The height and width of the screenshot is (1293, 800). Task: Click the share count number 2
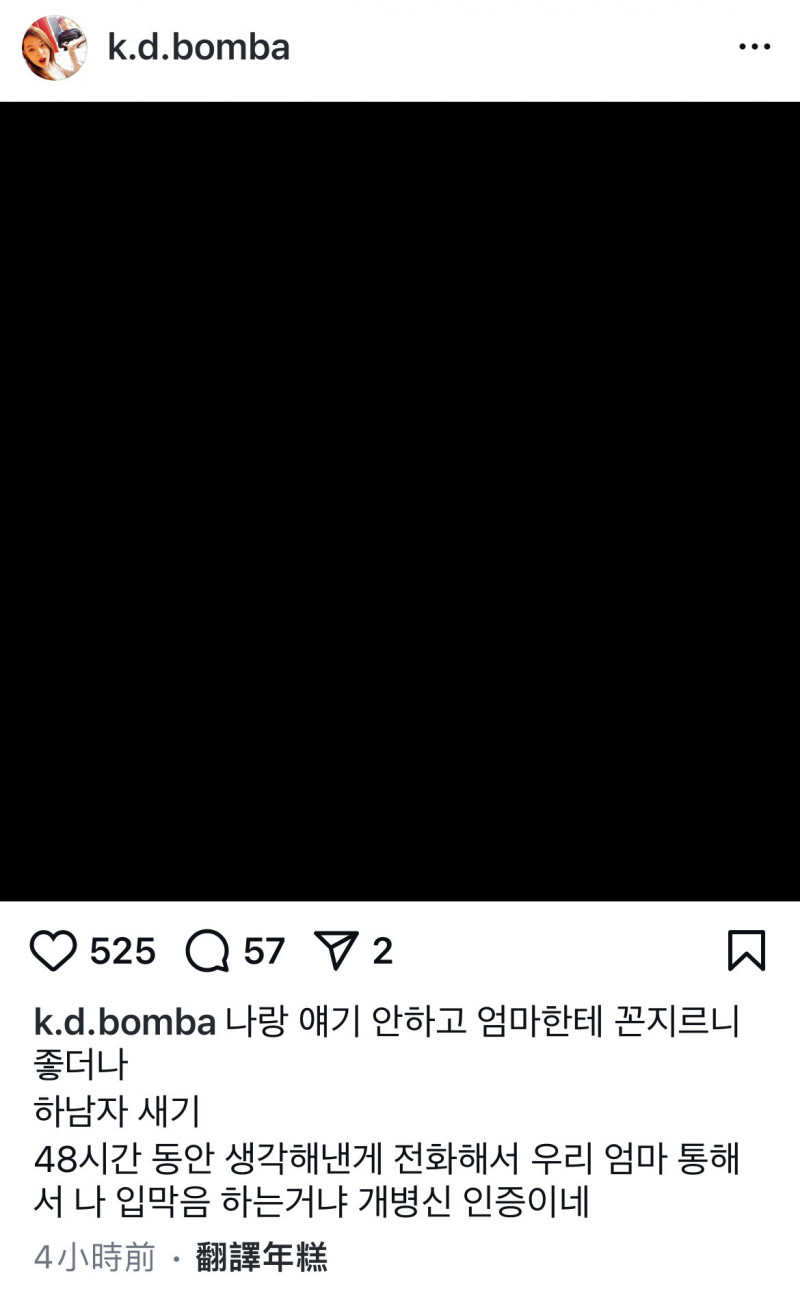382,951
